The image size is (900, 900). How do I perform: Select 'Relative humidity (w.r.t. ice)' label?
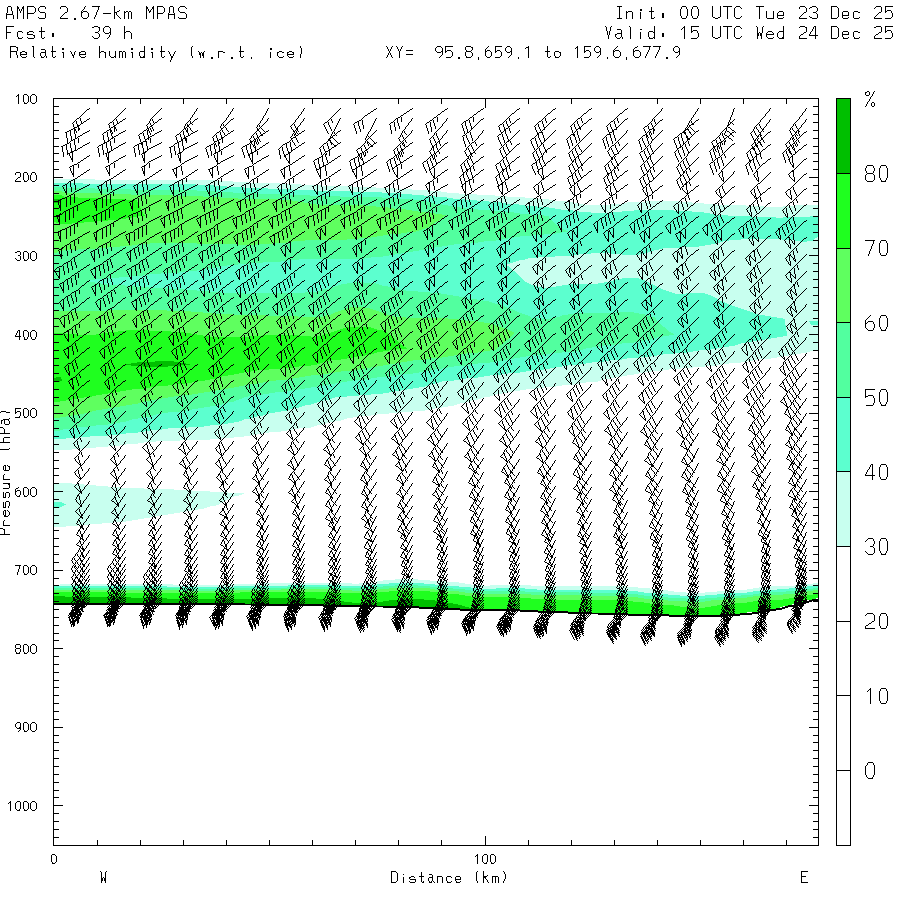156,53
